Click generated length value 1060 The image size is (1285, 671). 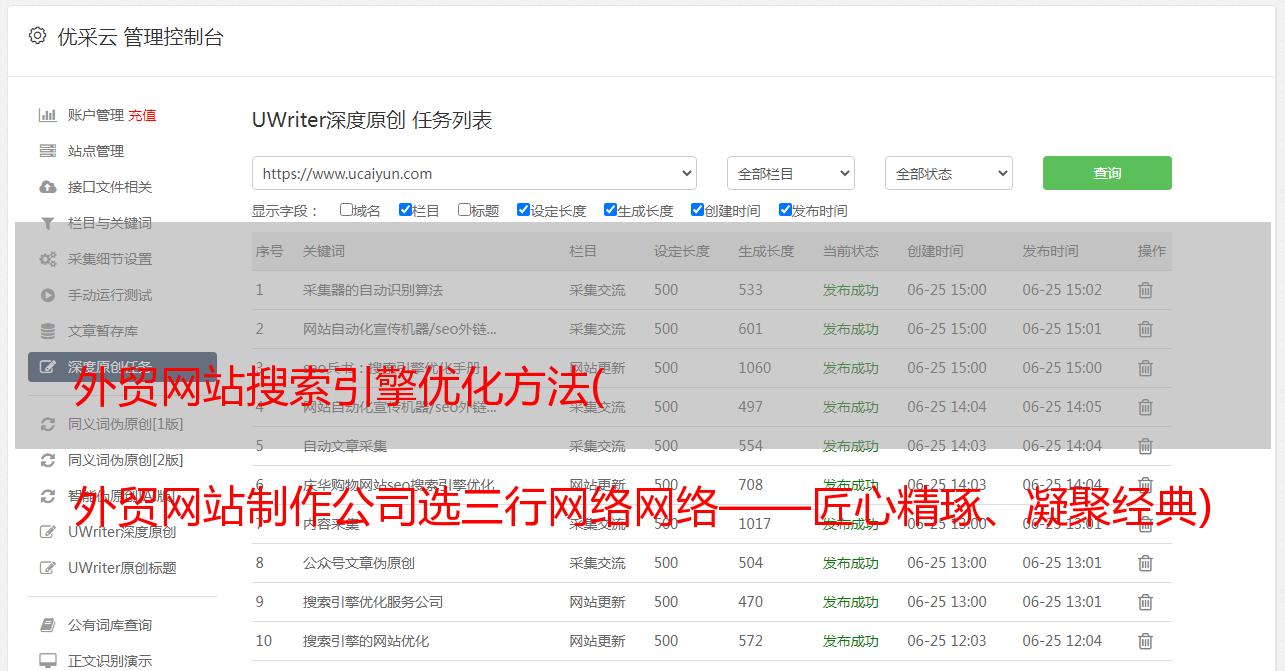click(x=755, y=368)
